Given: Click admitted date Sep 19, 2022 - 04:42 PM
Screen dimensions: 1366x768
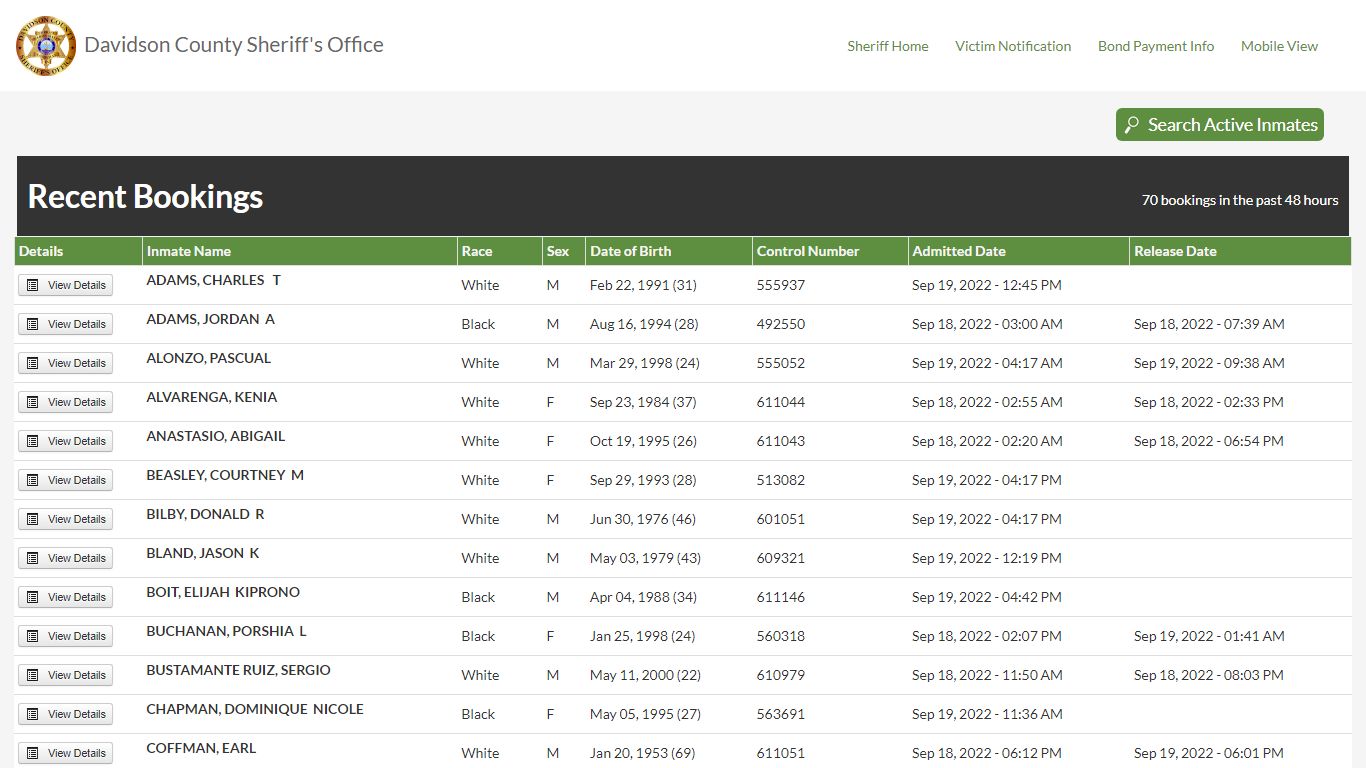Looking at the screenshot, I should click(x=987, y=597).
